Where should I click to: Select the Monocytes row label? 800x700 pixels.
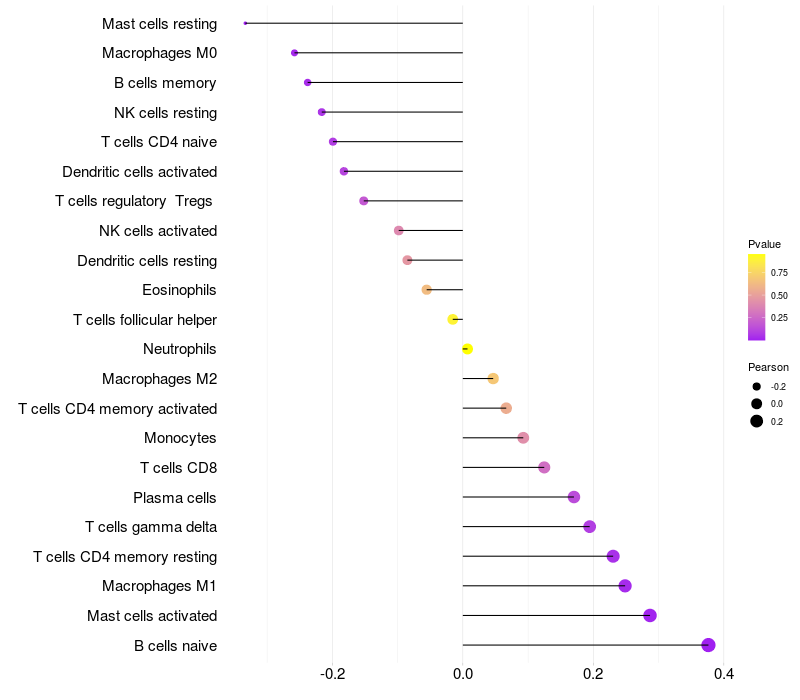[180, 438]
